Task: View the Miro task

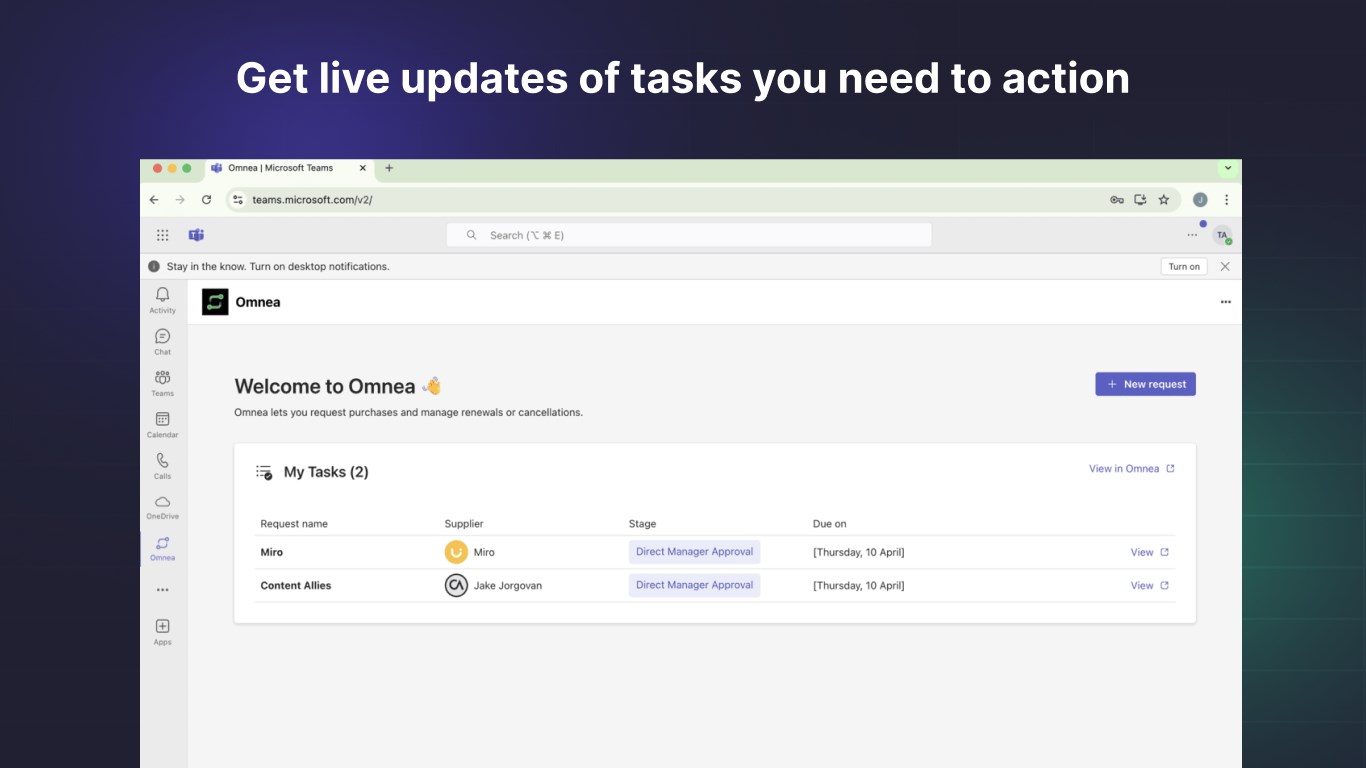Action: (1150, 552)
